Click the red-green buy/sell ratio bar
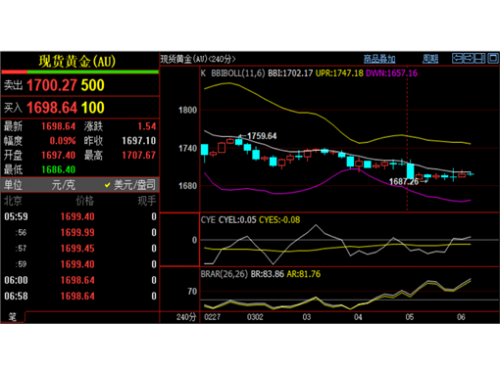The height and width of the screenshot is (375, 500). [80, 72]
